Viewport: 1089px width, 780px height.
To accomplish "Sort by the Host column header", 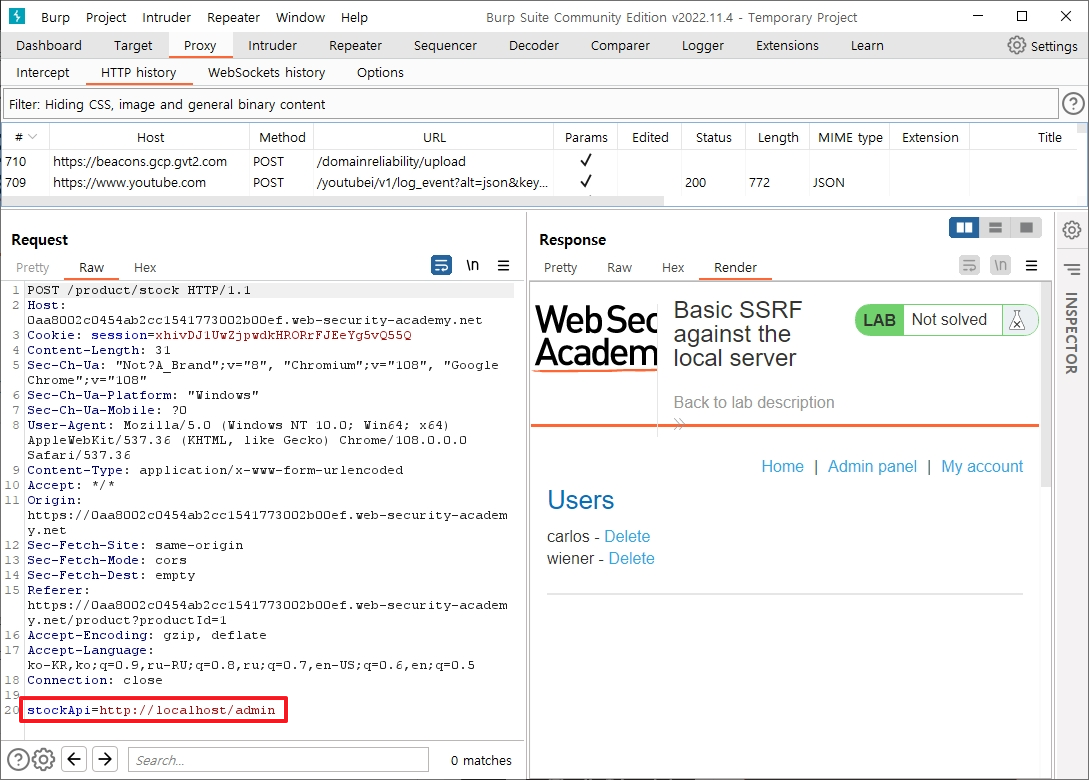I will coord(150,138).
